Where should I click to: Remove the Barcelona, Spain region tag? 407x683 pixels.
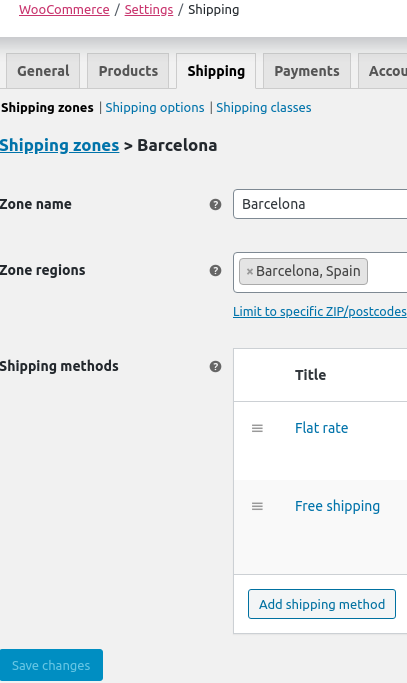[x=250, y=271]
